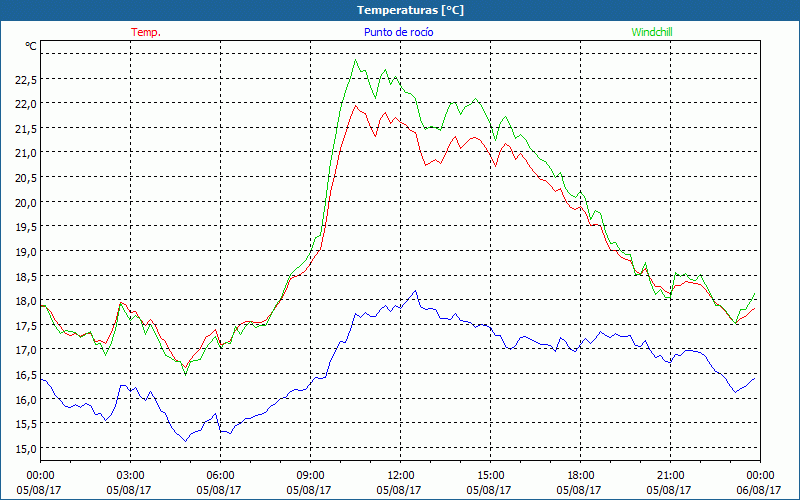The height and width of the screenshot is (500, 800).
Task: Click the '18,5' y-axis value
Action: (26, 277)
